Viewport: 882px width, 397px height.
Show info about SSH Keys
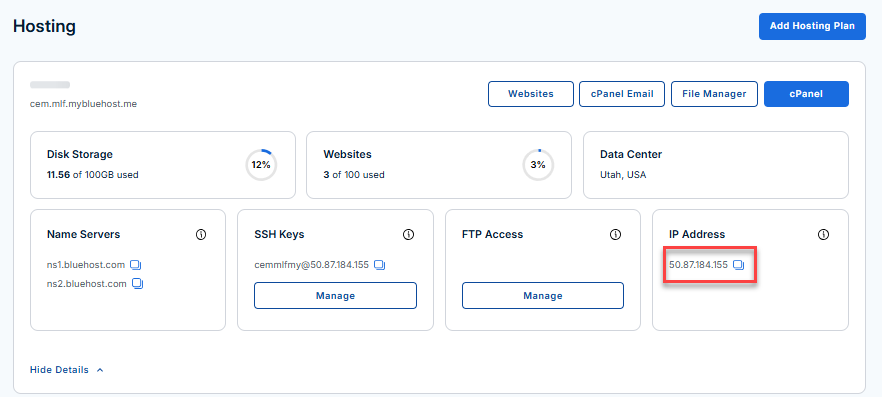click(409, 234)
